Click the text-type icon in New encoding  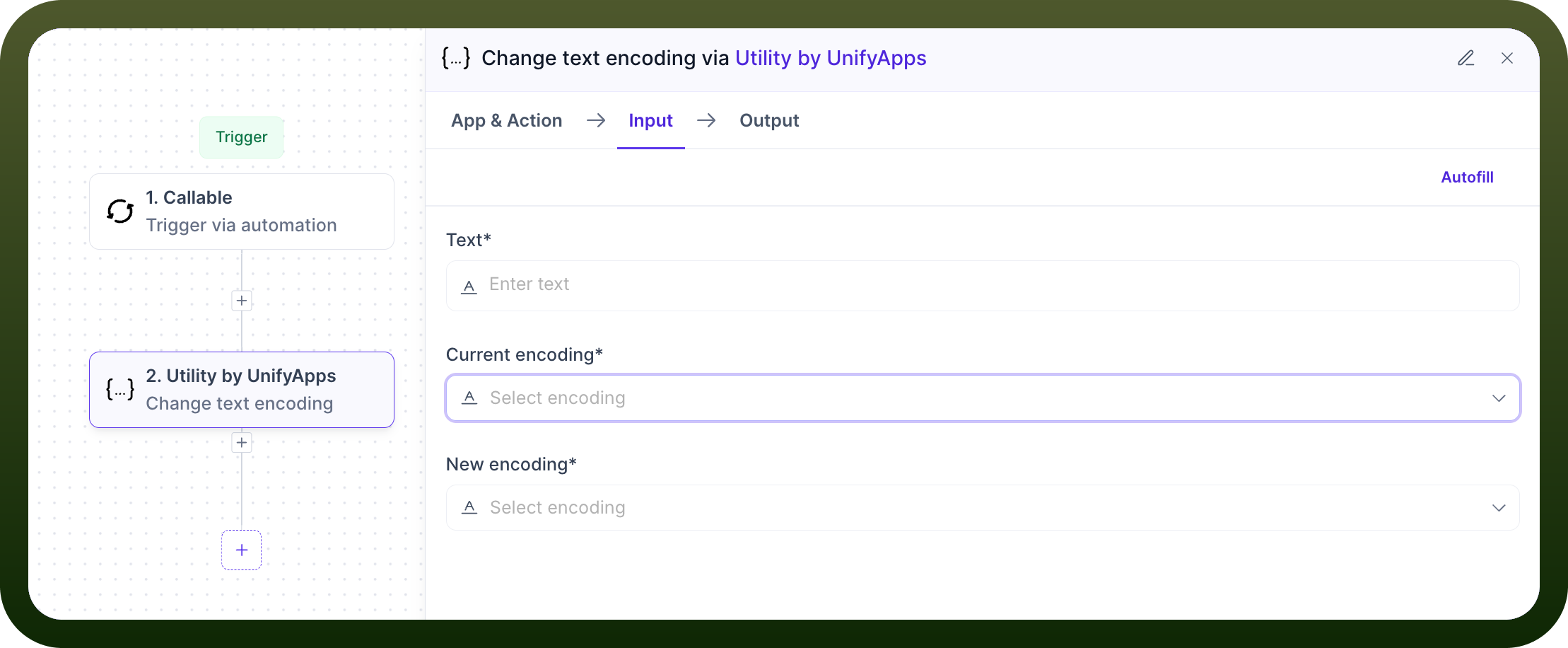pyautogui.click(x=469, y=507)
